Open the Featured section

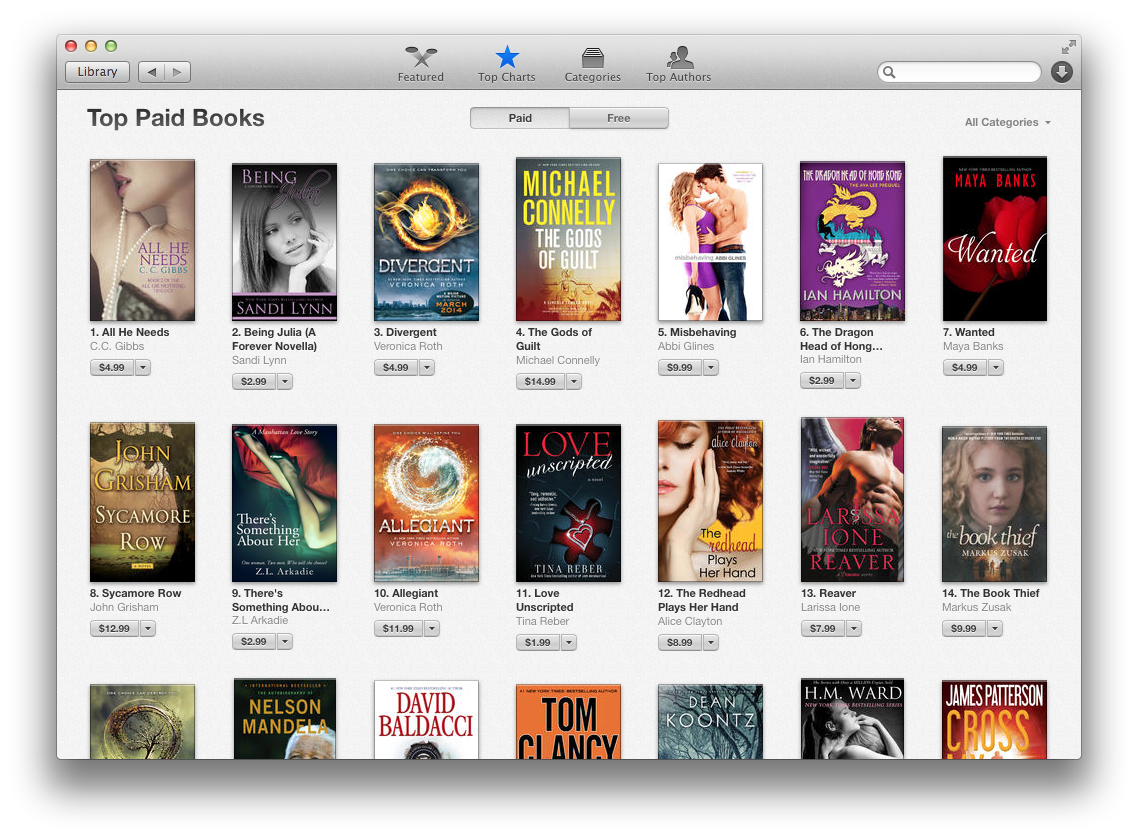421,65
